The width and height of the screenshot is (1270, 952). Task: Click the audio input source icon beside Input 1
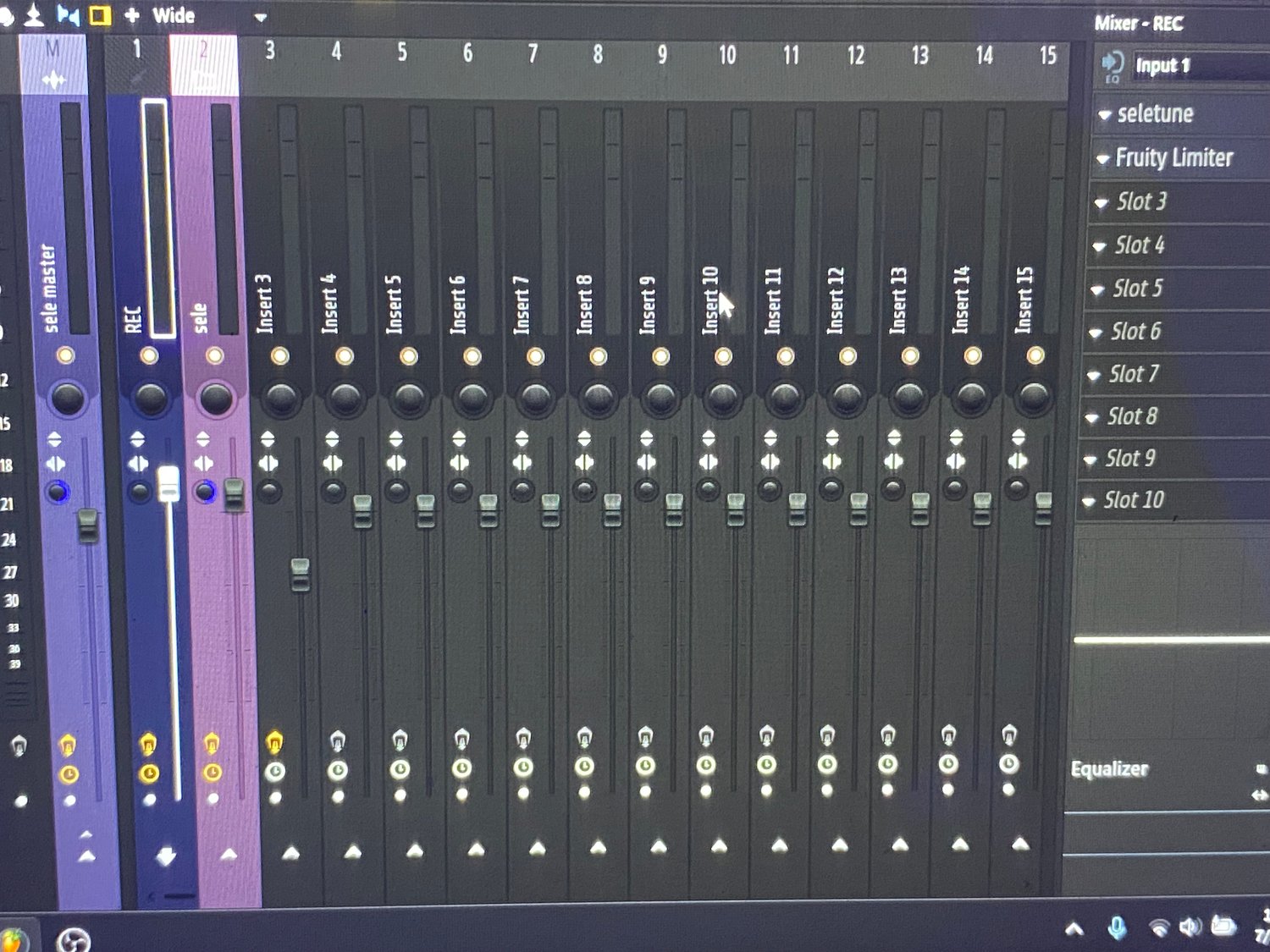(x=1112, y=66)
